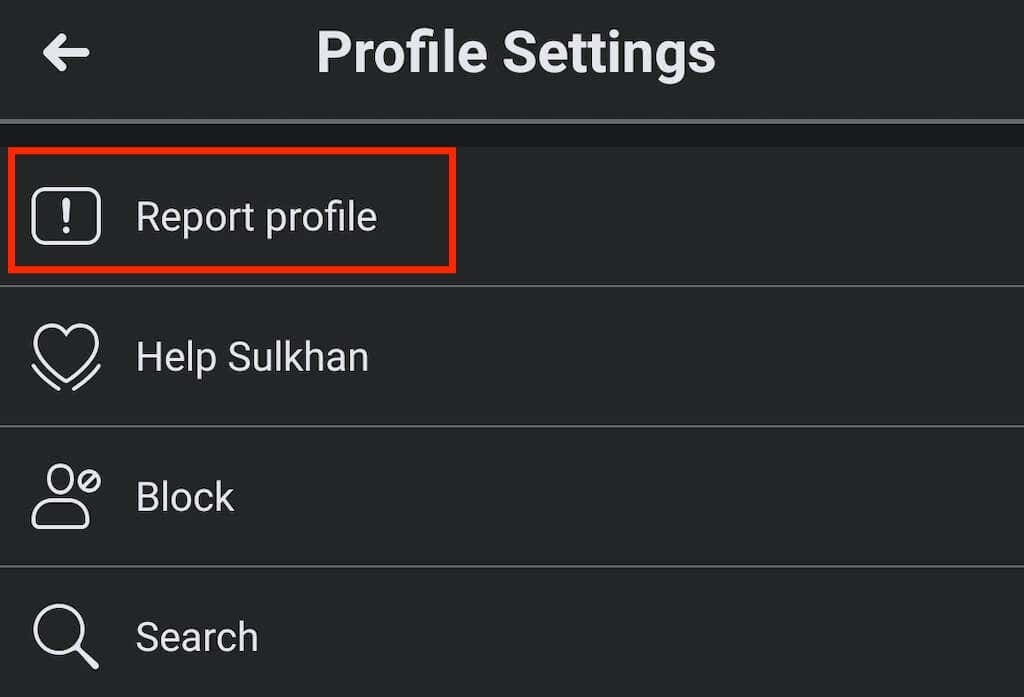Image resolution: width=1024 pixels, height=697 pixels.
Task: Start a search from Profile Settings
Action: coord(196,635)
